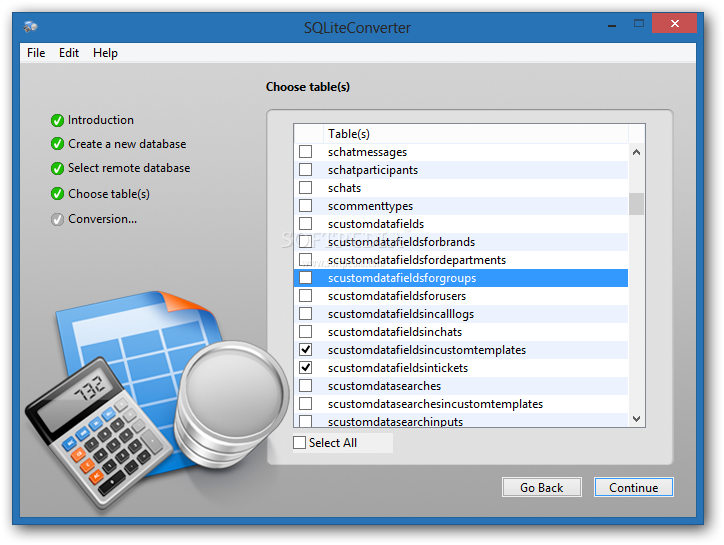Select the scustomdatasearchinputs row text
Image resolution: width=724 pixels, height=545 pixels.
(x=395, y=421)
